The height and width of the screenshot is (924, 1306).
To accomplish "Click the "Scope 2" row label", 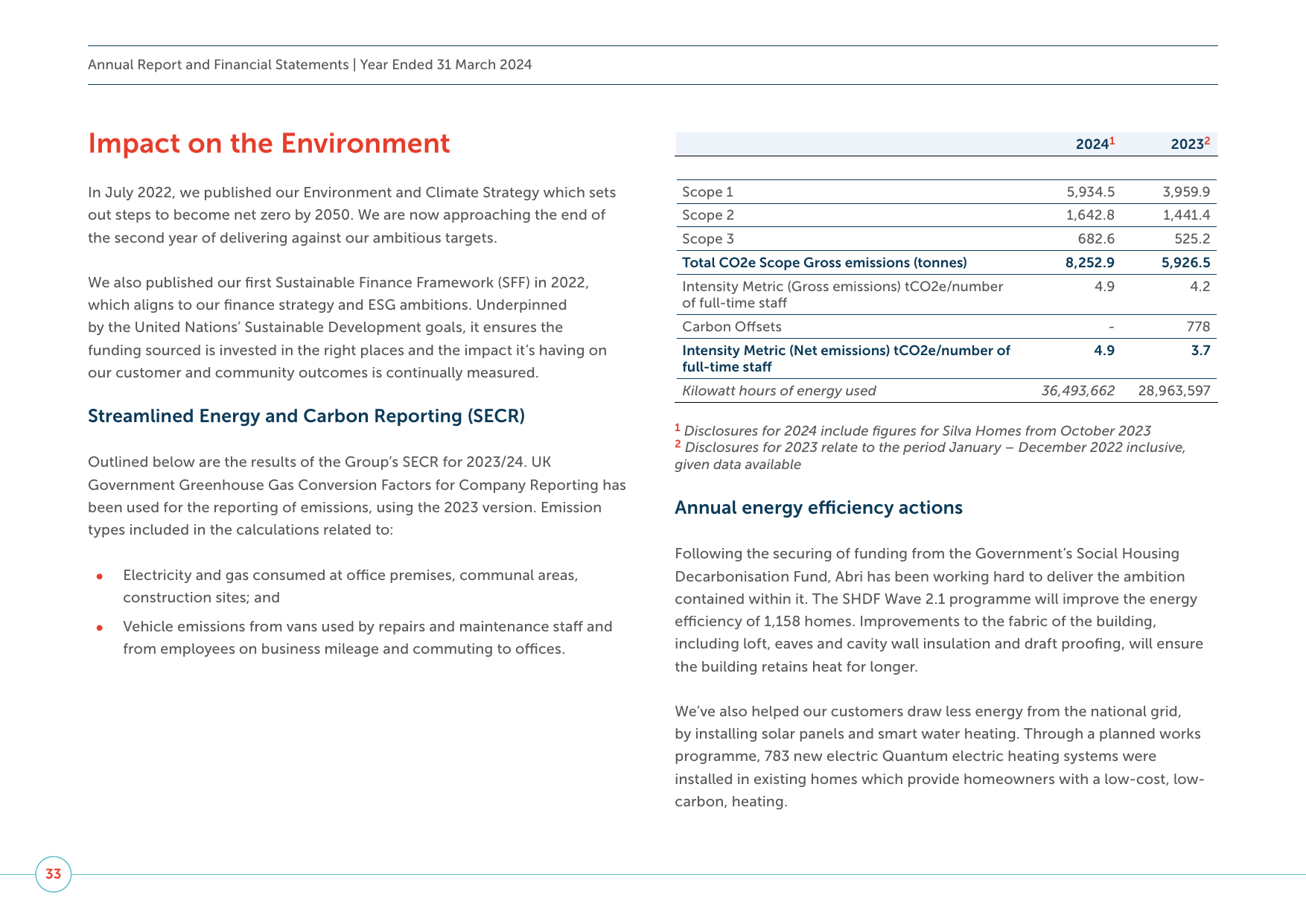I will tap(708, 215).
